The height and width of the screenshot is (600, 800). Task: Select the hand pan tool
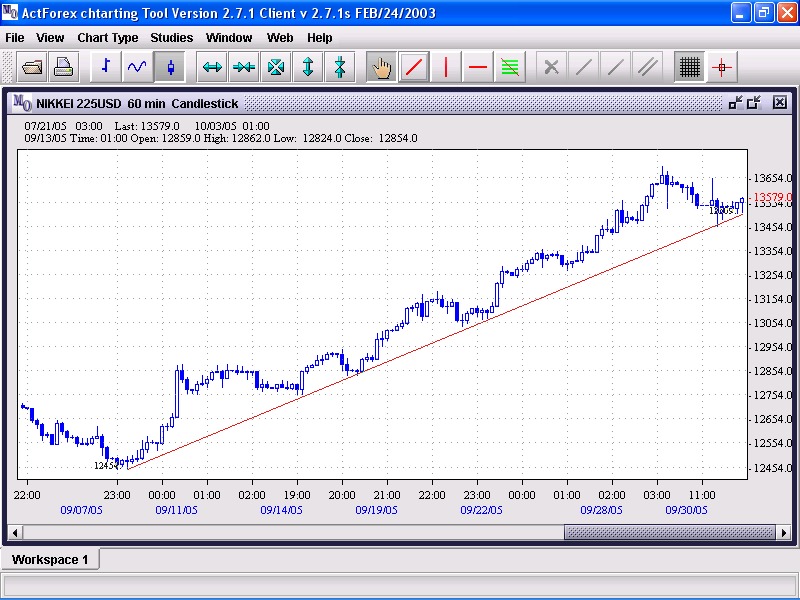[382, 68]
